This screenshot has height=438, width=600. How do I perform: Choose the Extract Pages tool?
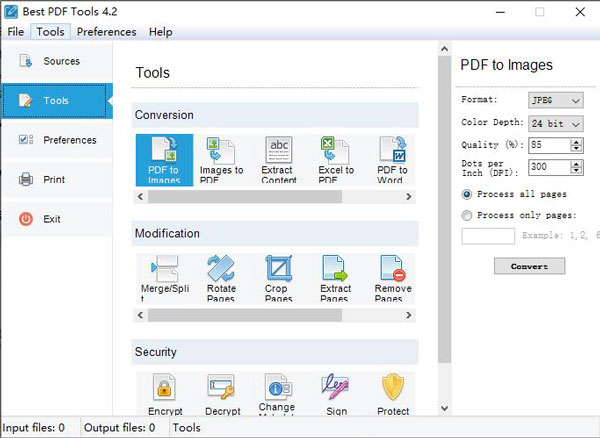point(336,278)
